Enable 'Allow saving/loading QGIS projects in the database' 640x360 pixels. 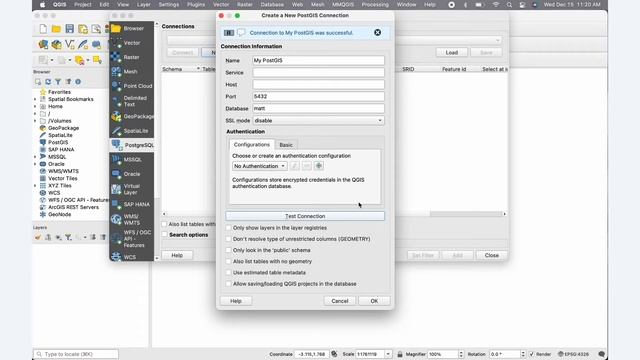(x=229, y=284)
